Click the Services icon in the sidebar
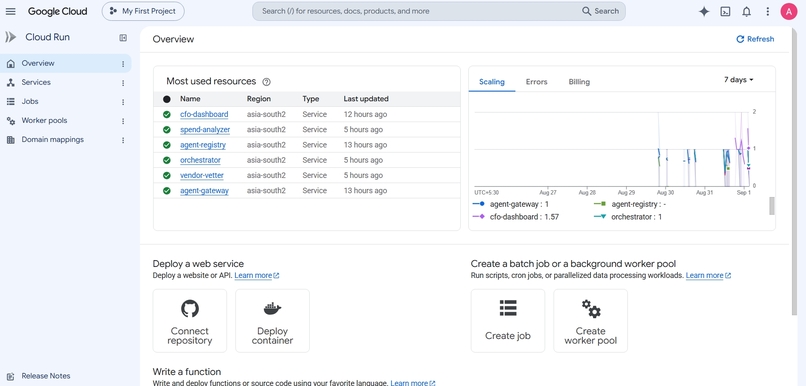This screenshot has height=386, width=806. [x=10, y=83]
